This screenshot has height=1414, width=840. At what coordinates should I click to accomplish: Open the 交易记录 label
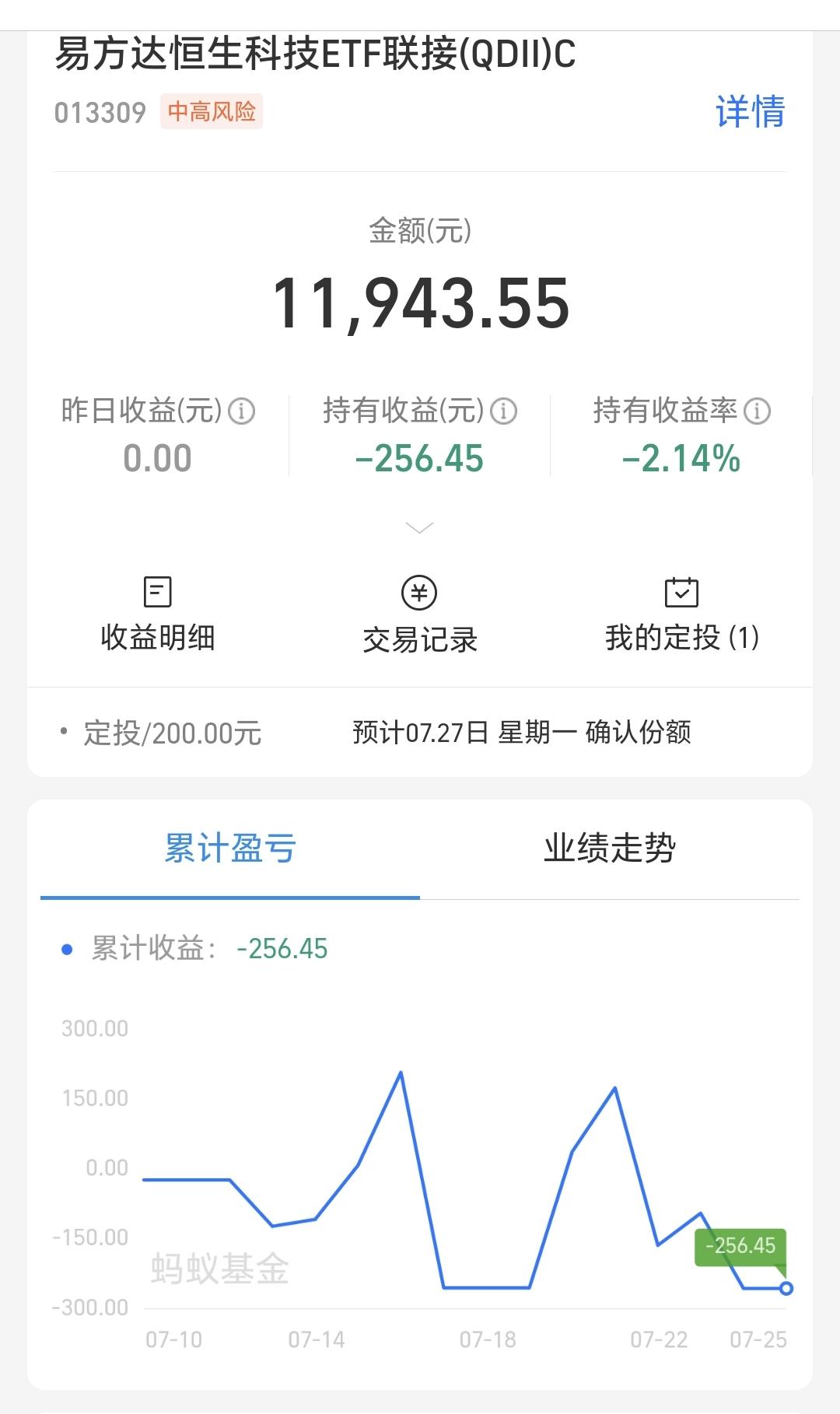pyautogui.click(x=420, y=639)
